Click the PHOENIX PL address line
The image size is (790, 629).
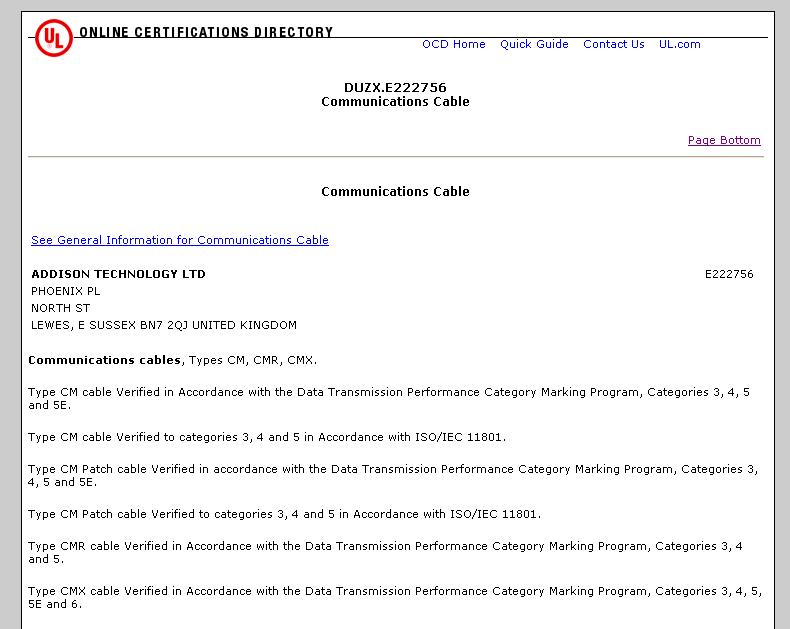[65, 291]
